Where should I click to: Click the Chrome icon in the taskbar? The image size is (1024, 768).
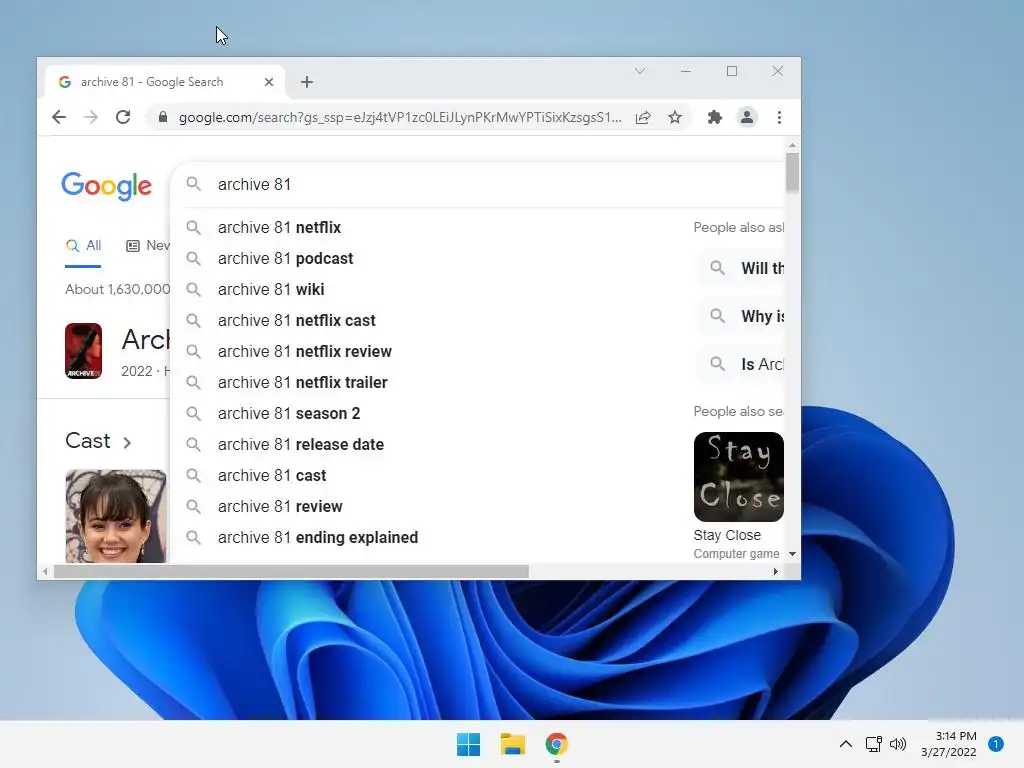click(556, 744)
